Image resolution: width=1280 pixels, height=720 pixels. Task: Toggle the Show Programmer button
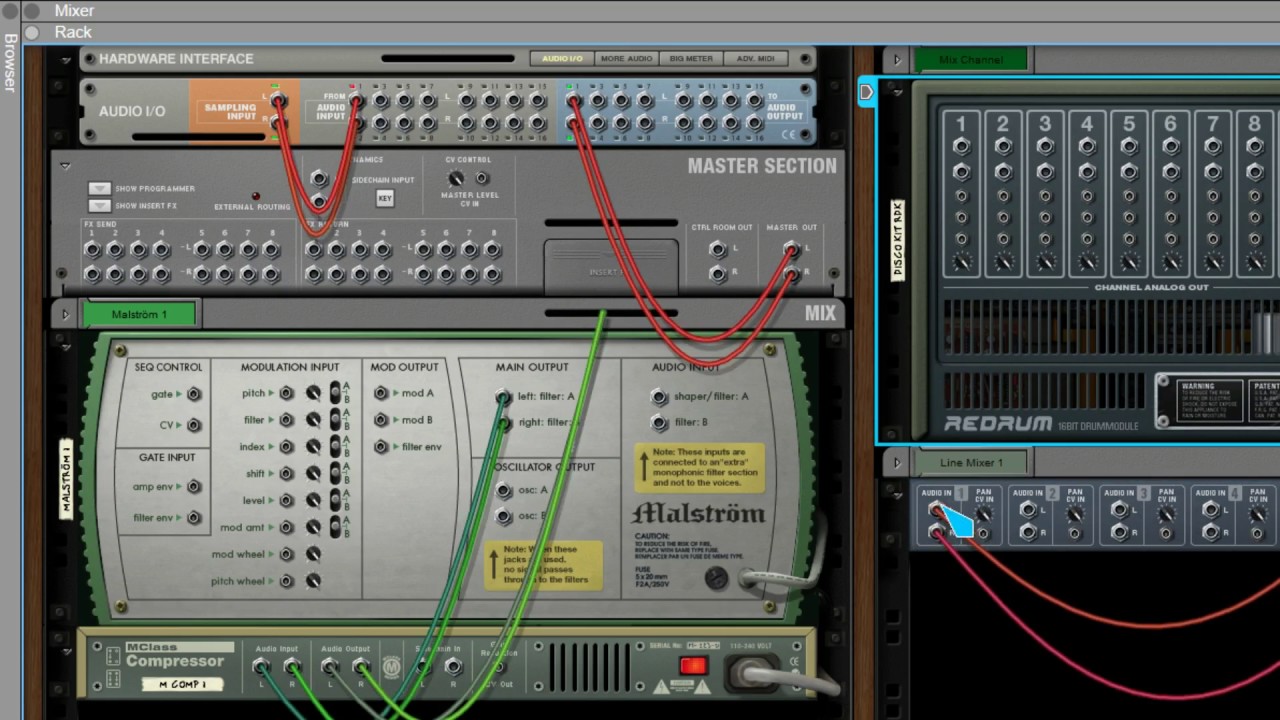(x=99, y=188)
